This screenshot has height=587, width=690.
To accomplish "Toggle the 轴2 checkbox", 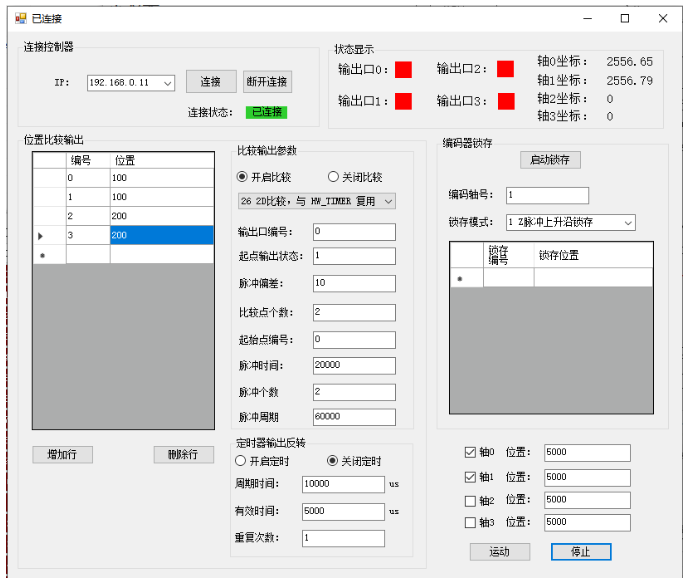I will [470, 501].
